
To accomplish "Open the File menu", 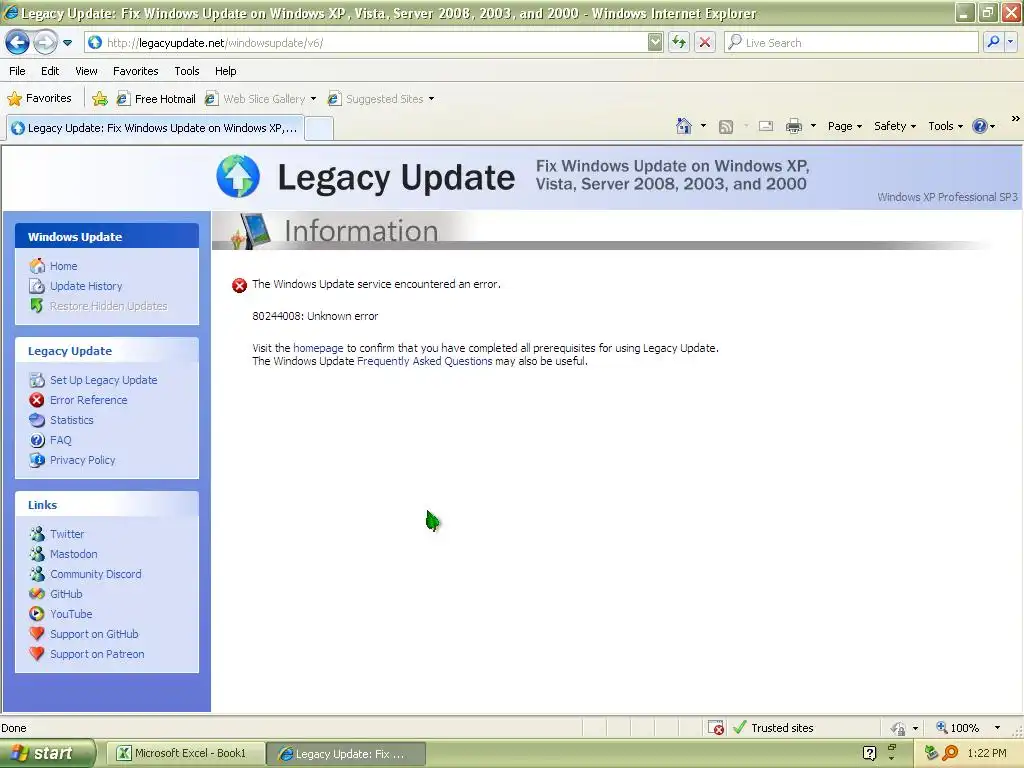I will coord(18,71).
